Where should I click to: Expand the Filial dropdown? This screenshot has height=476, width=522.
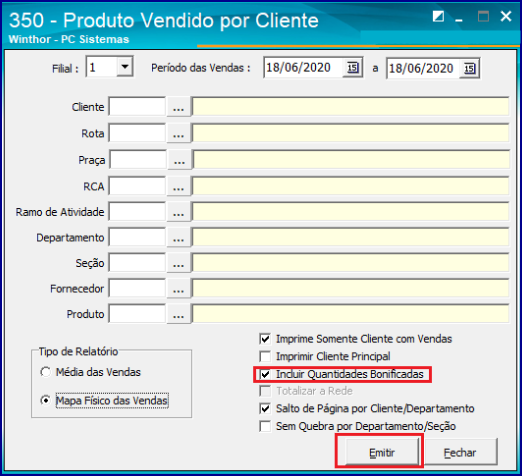[125, 67]
